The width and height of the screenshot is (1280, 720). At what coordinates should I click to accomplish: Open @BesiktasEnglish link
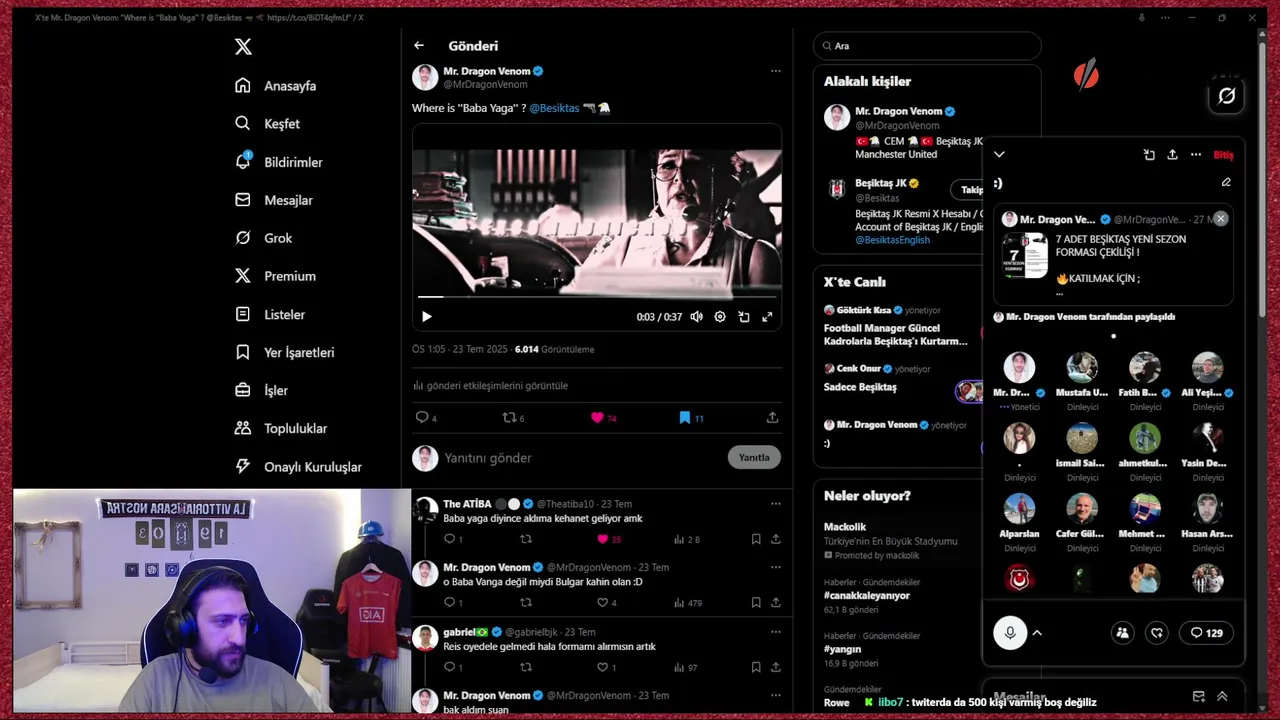(892, 240)
